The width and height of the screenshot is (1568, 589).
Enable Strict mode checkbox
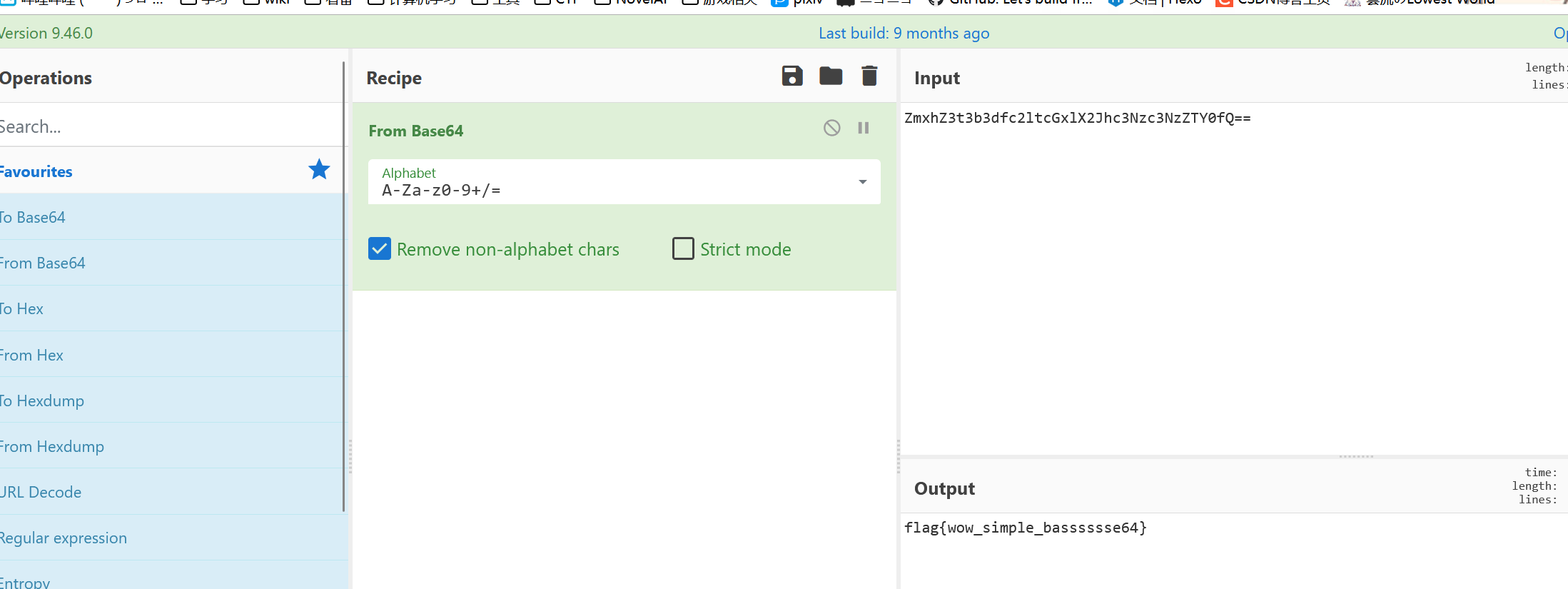tap(683, 248)
